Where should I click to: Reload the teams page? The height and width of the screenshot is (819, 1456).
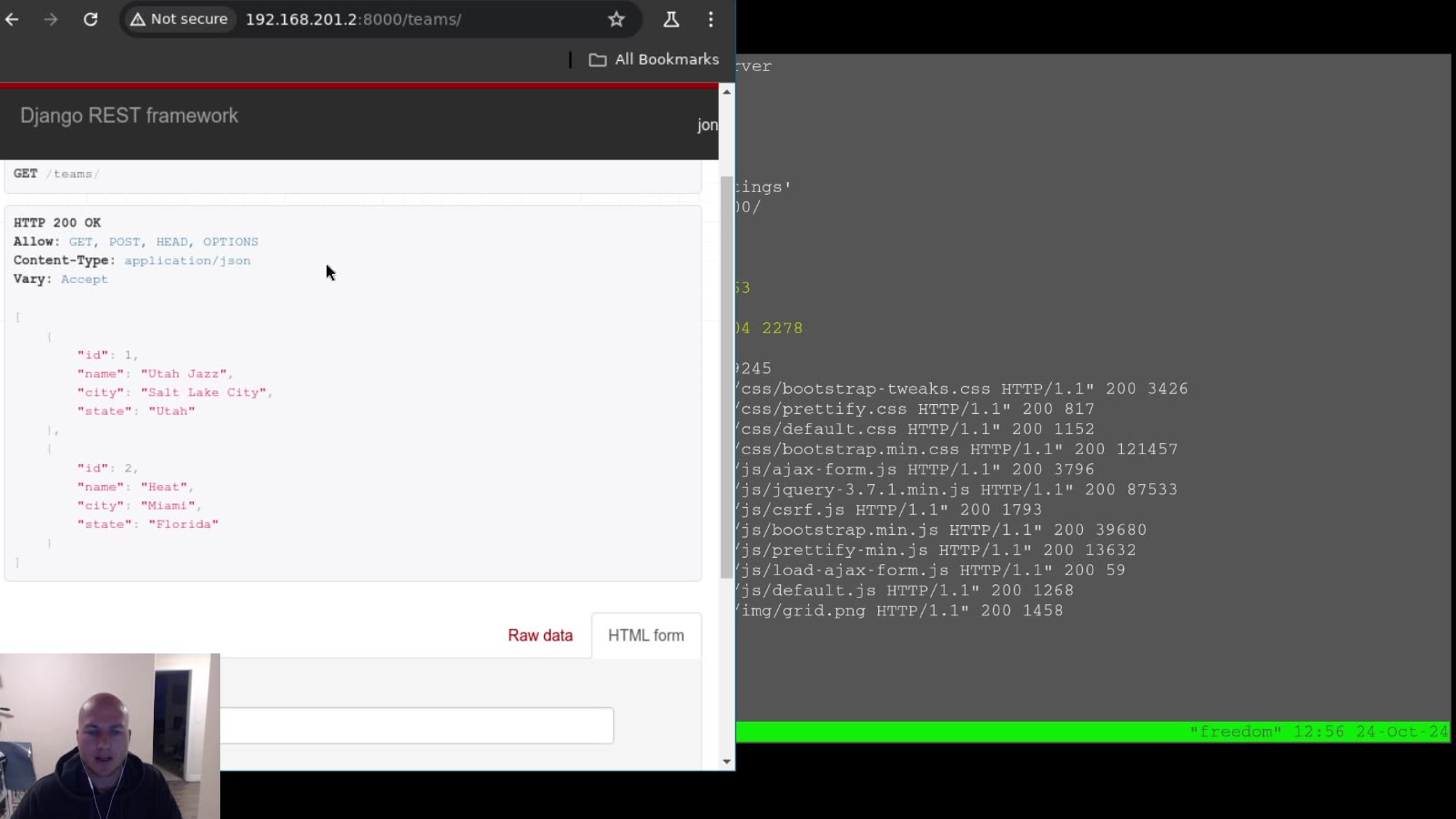pos(90,19)
